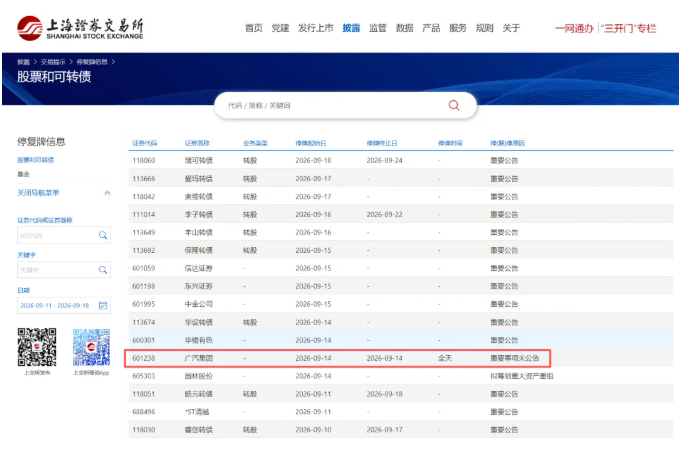Click 全天 in row 601238

coord(445,358)
